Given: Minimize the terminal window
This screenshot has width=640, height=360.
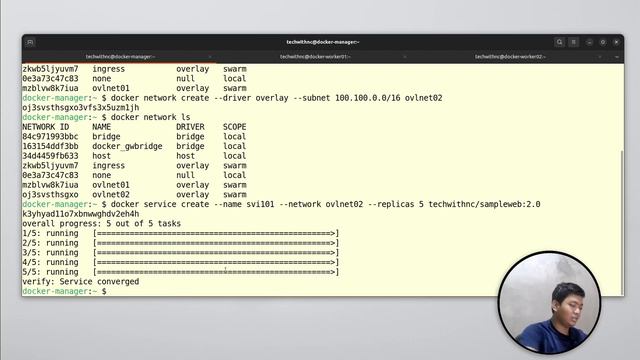Looking at the screenshot, I should pos(589,42).
